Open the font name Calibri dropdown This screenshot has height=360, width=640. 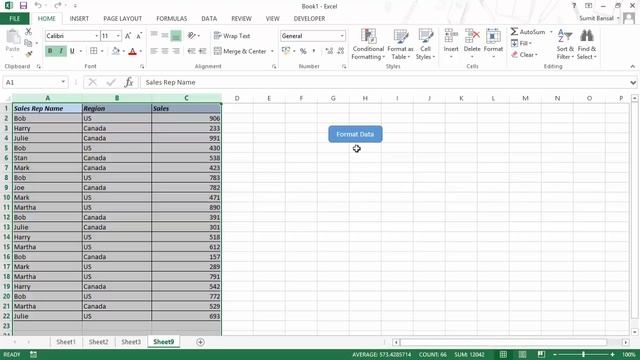pyautogui.click(x=97, y=36)
